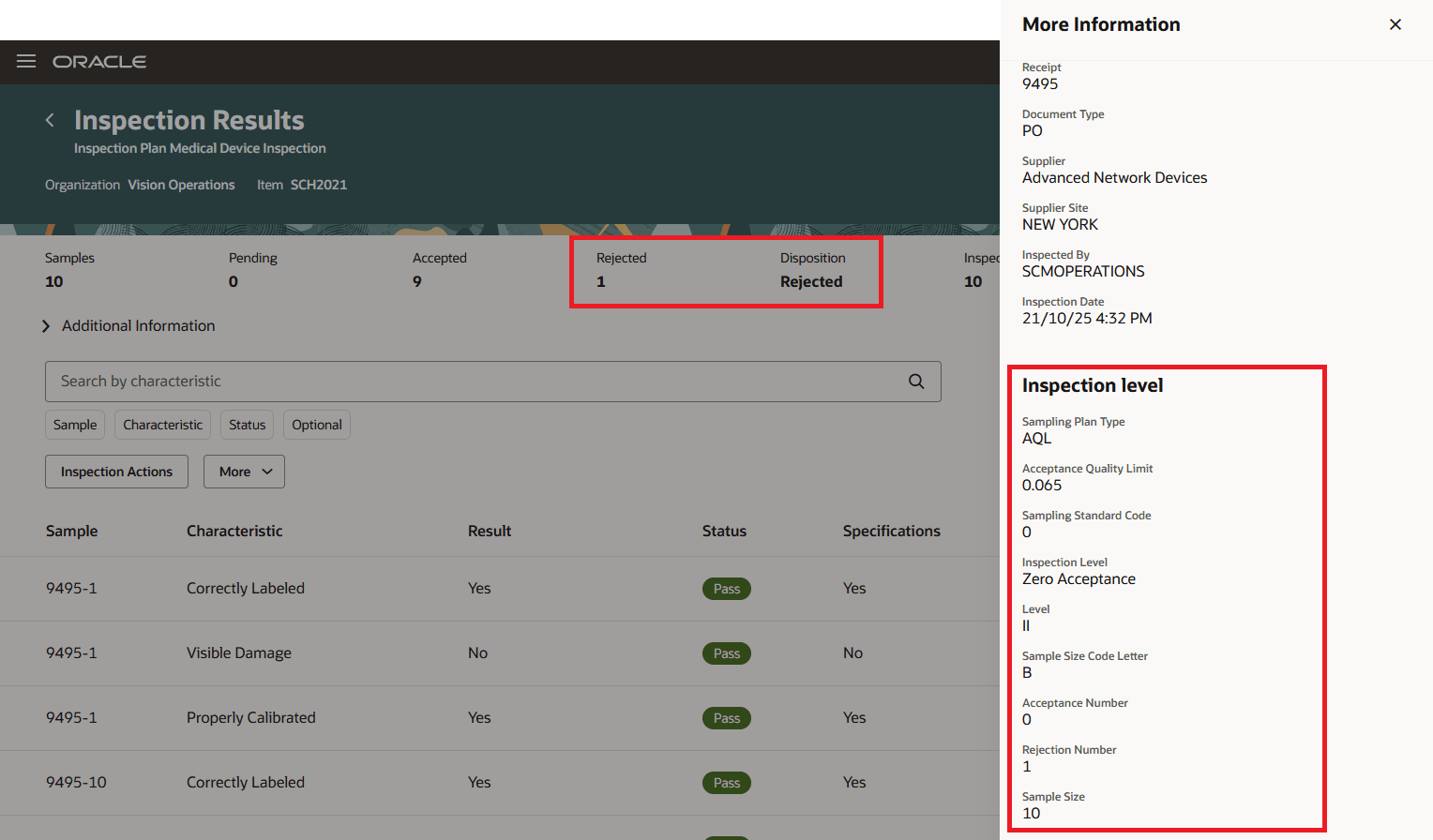Viewport: 1433px width, 840px height.
Task: Click the Vision Operations organization label
Action: (181, 185)
